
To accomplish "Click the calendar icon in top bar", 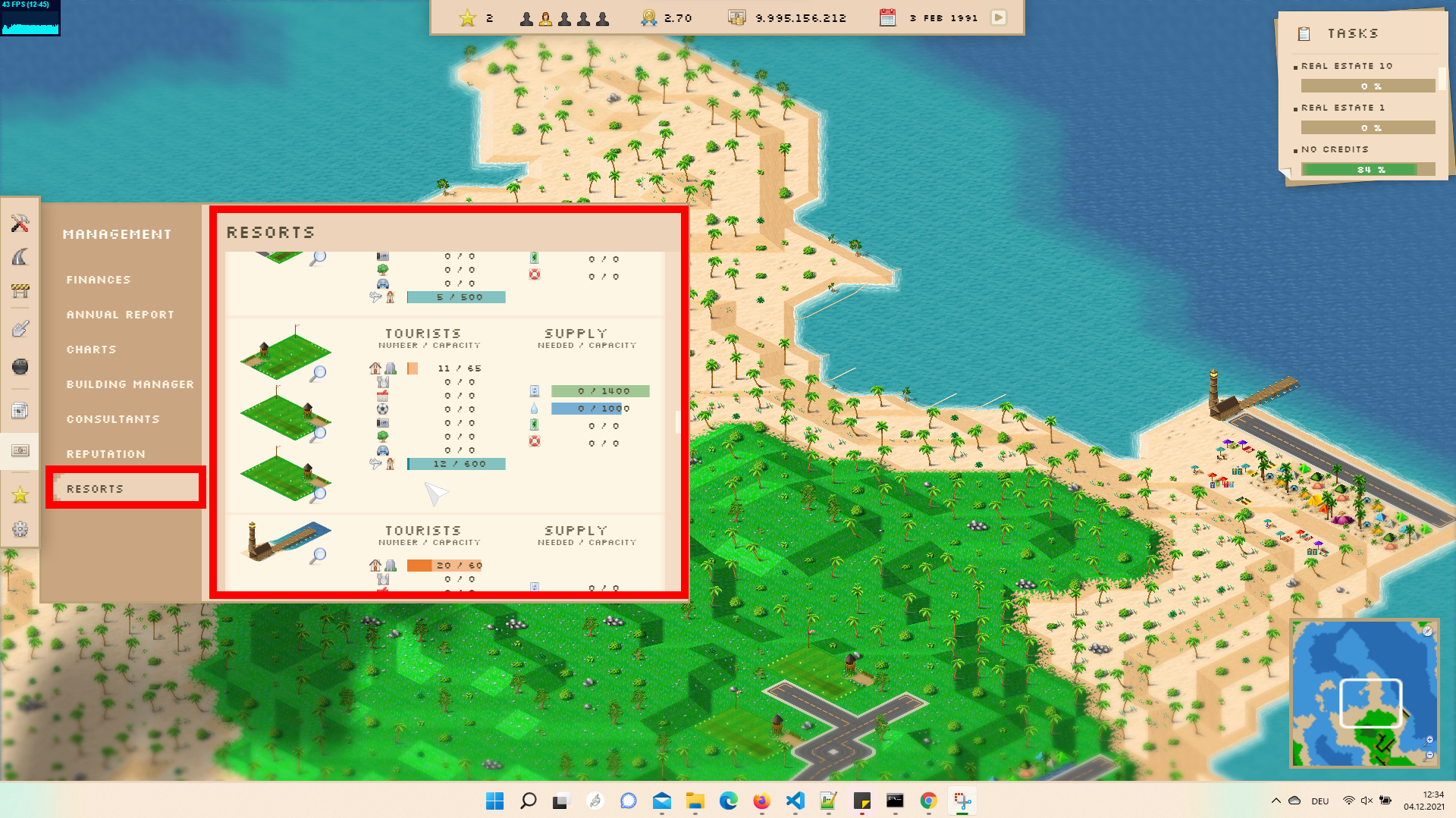I will [x=887, y=17].
